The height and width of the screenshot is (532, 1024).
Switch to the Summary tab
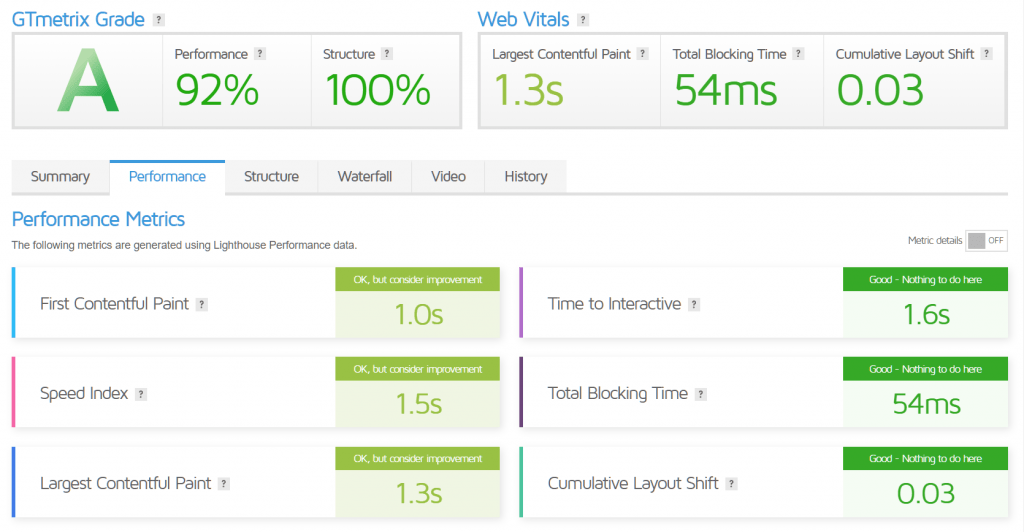[x=60, y=177]
